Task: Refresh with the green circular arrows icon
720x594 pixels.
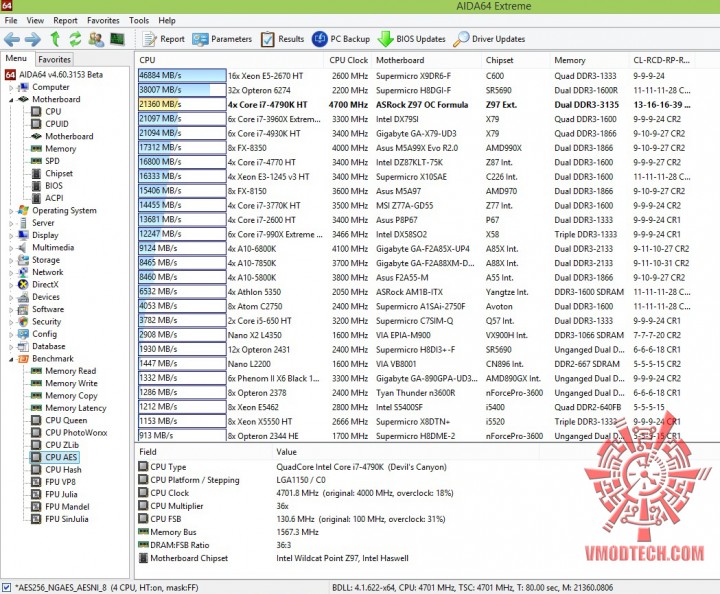Action: click(x=75, y=39)
